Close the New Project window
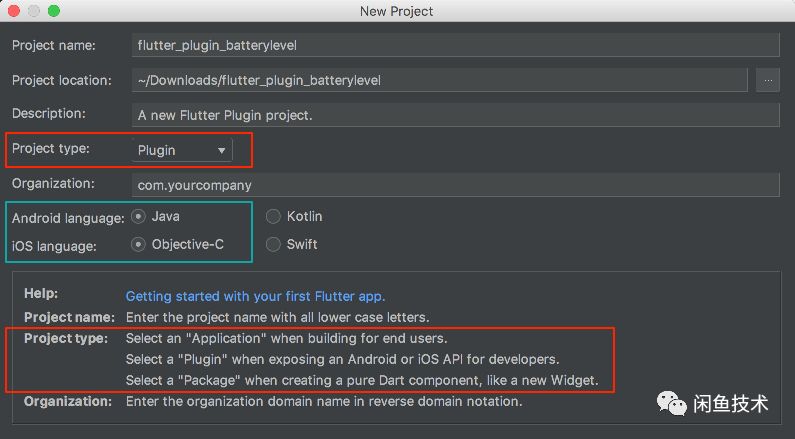Image resolution: width=795 pixels, height=439 pixels. click(14, 11)
